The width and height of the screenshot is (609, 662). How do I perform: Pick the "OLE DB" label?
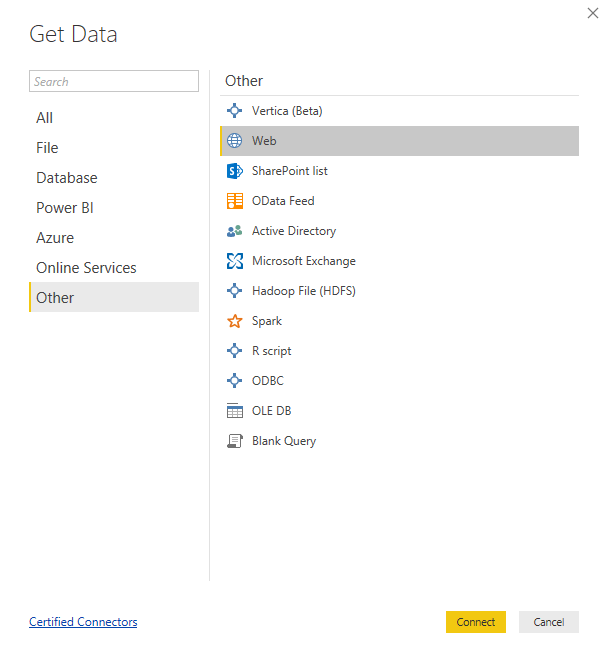point(272,411)
